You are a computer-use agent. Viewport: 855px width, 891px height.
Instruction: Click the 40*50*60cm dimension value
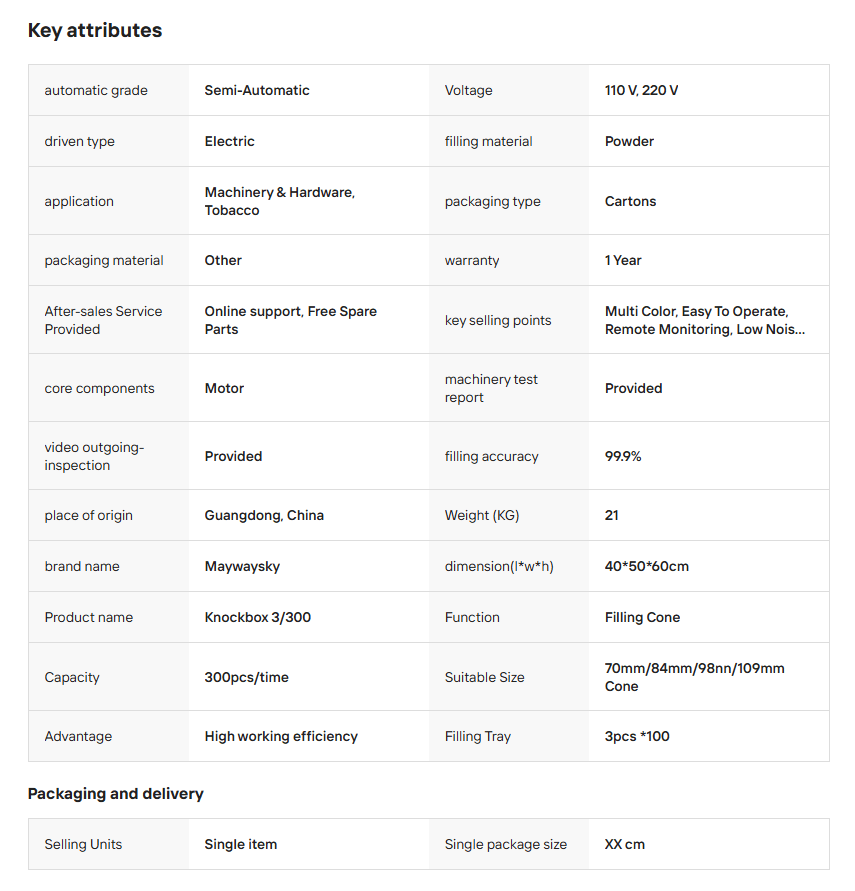(646, 567)
